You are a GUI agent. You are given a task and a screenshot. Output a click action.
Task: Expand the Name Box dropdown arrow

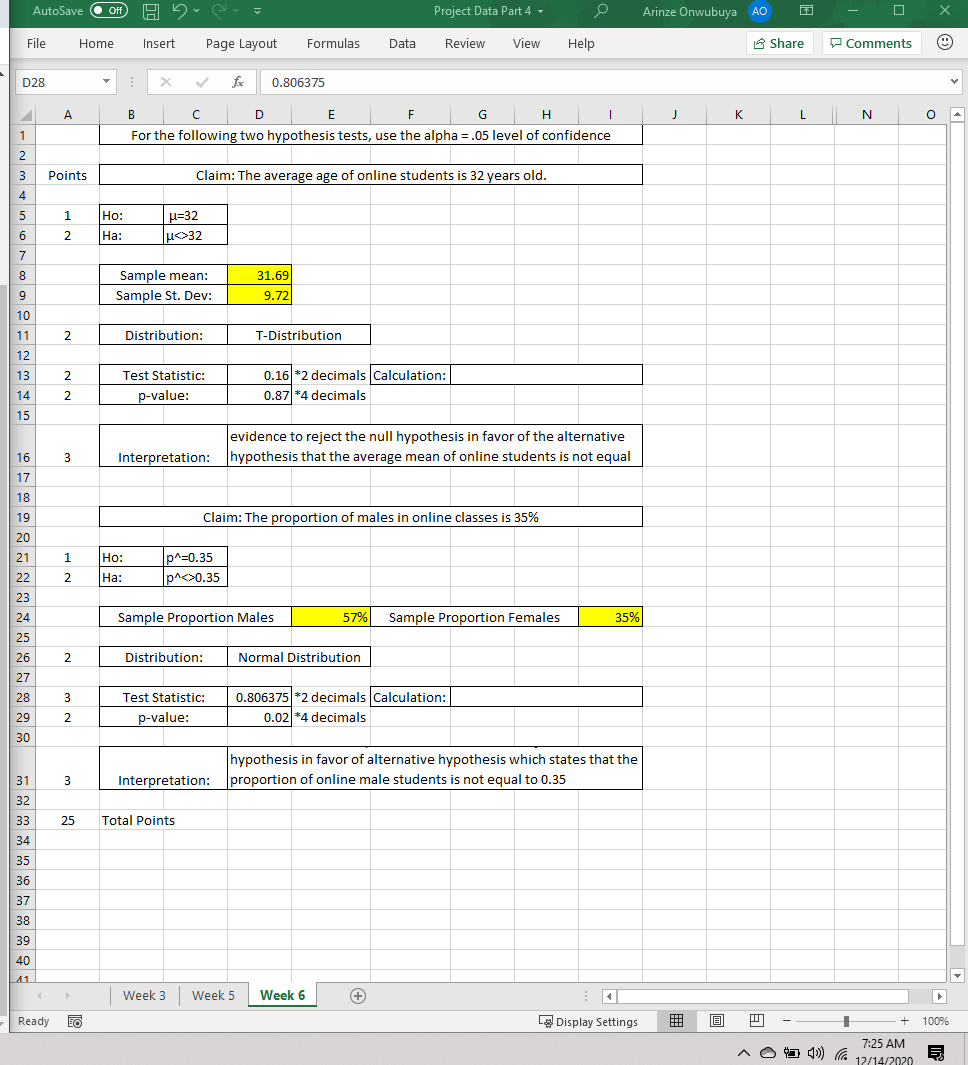point(107,82)
